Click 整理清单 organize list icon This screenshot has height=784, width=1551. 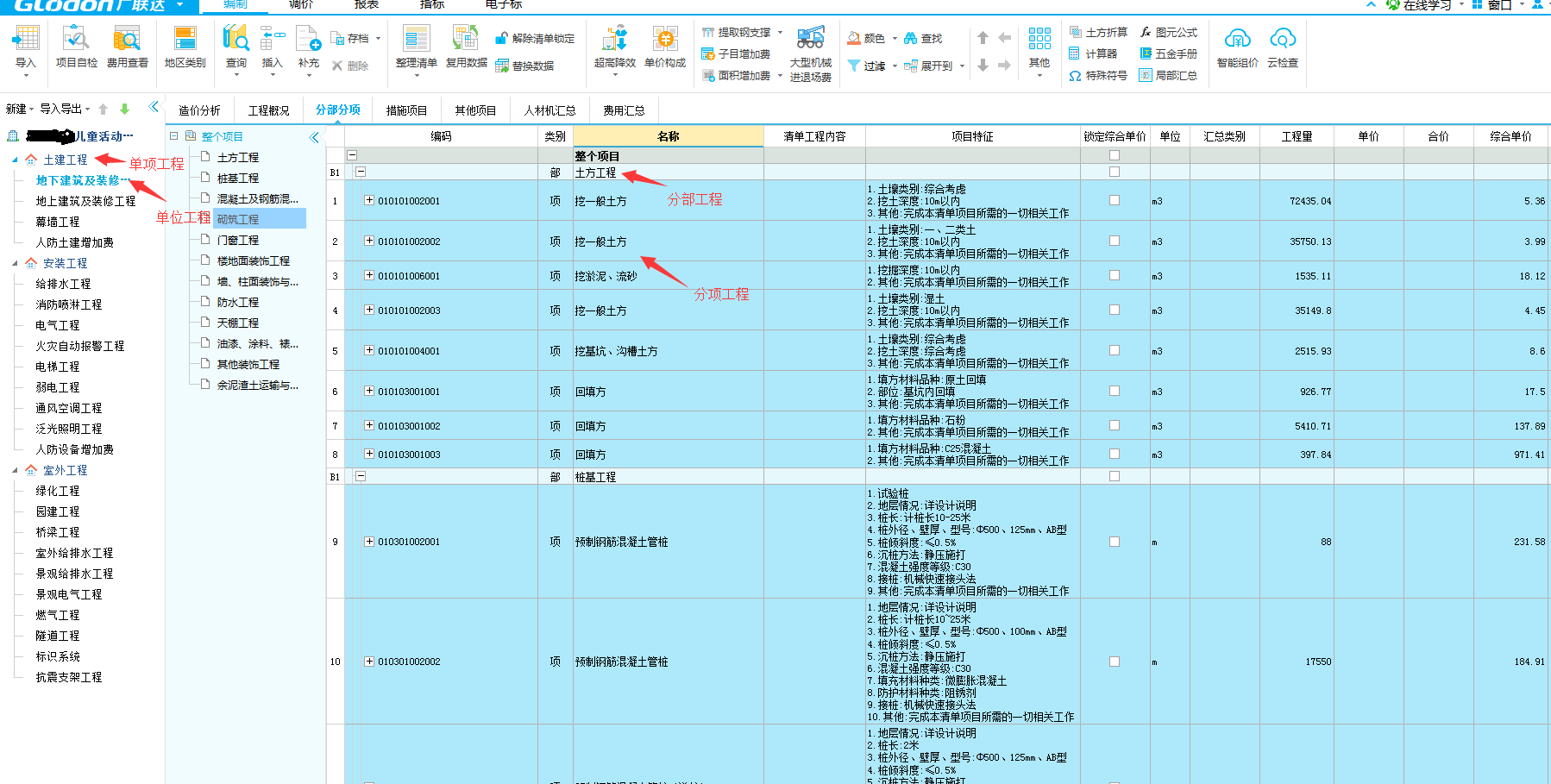[416, 39]
